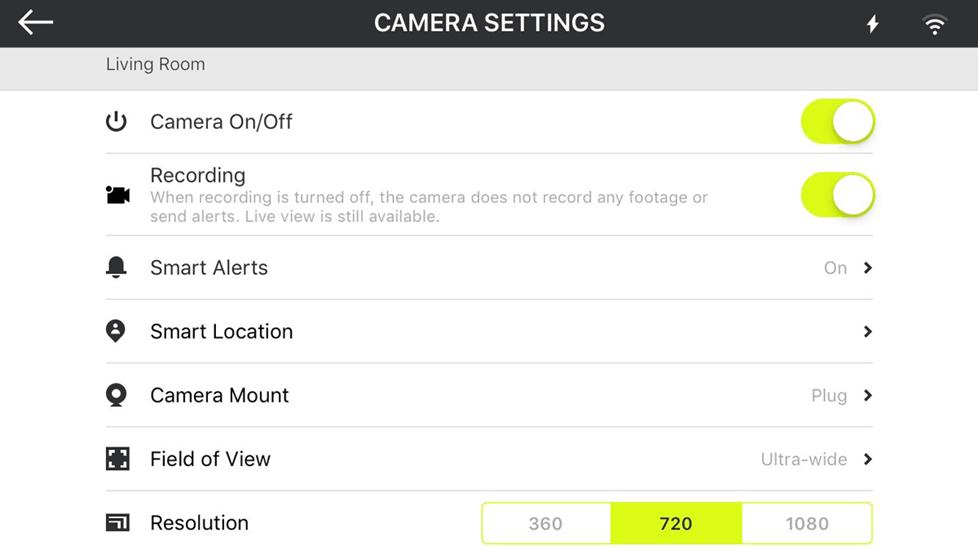Screen dimensions: 978x550
Task: Select the 720 resolution segment
Action: 676,523
